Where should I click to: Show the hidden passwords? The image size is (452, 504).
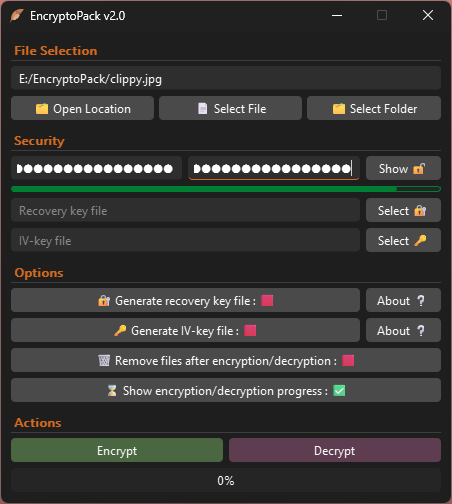click(x=403, y=168)
